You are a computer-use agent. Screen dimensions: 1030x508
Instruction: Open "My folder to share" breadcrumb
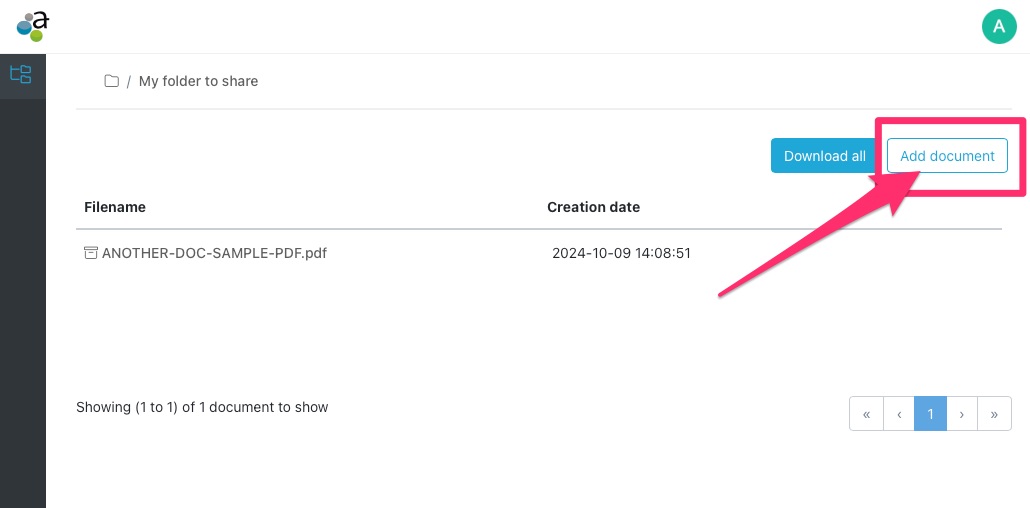tap(198, 81)
